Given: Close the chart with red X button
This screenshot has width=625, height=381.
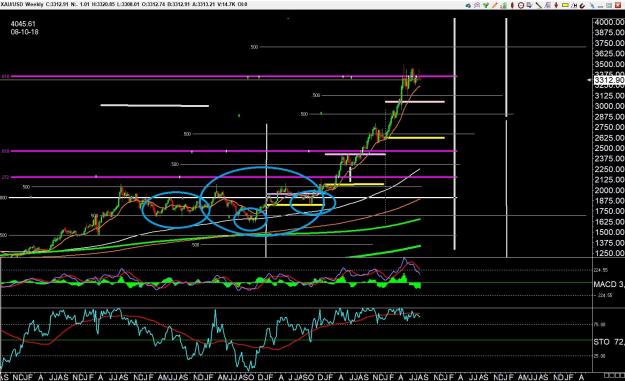Looking at the screenshot, I should [618, 5].
